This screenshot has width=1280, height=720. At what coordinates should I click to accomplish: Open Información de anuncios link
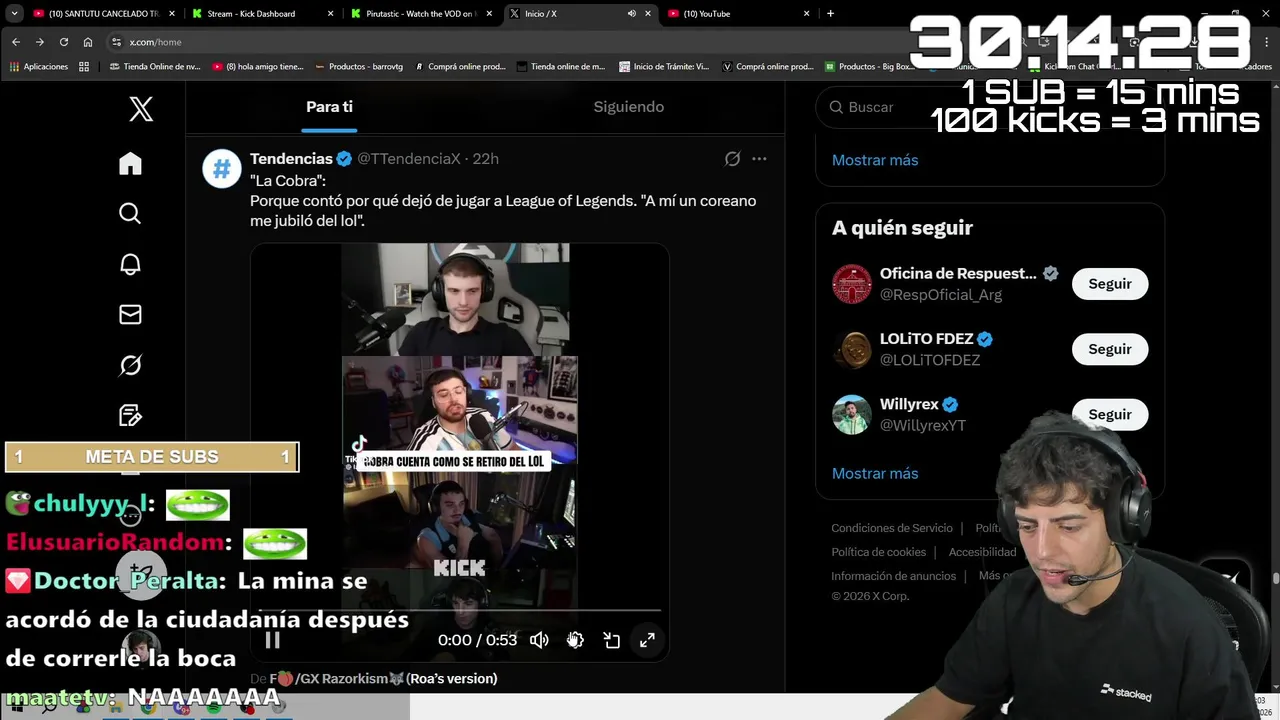(893, 576)
